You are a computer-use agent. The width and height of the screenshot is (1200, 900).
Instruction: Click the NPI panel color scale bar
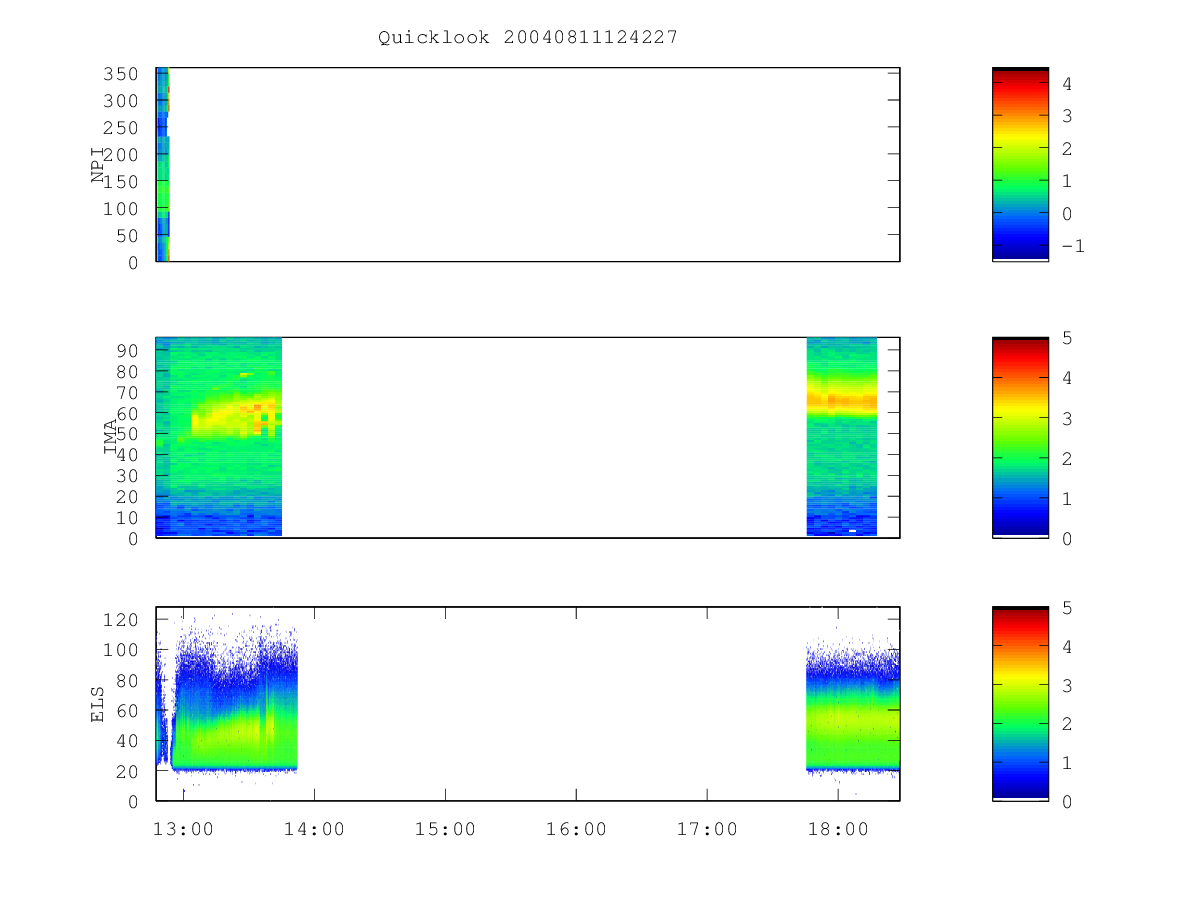1020,164
